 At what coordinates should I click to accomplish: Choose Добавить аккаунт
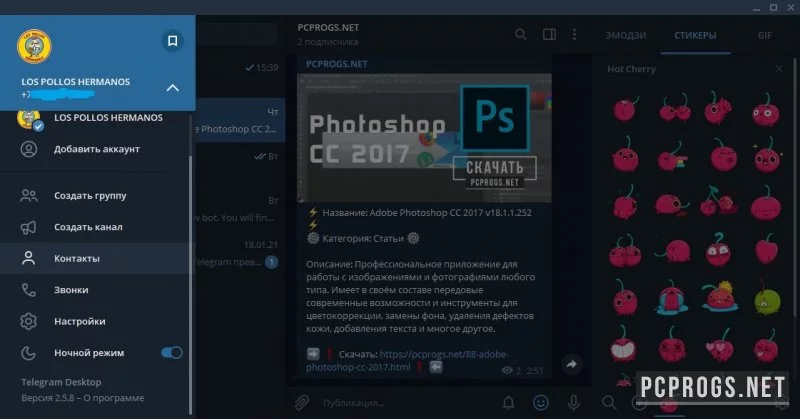click(x=95, y=149)
